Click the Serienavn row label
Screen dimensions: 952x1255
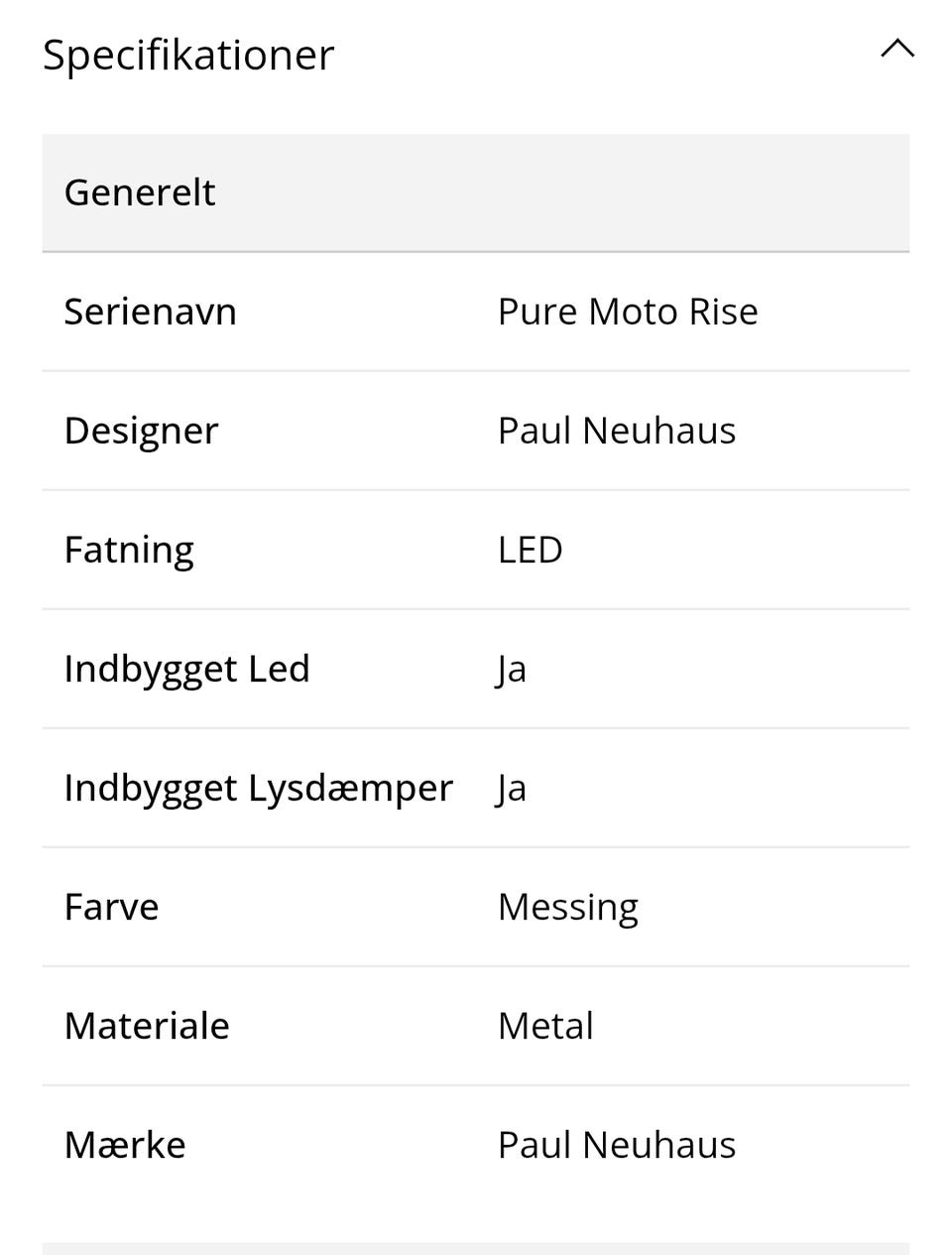(150, 312)
